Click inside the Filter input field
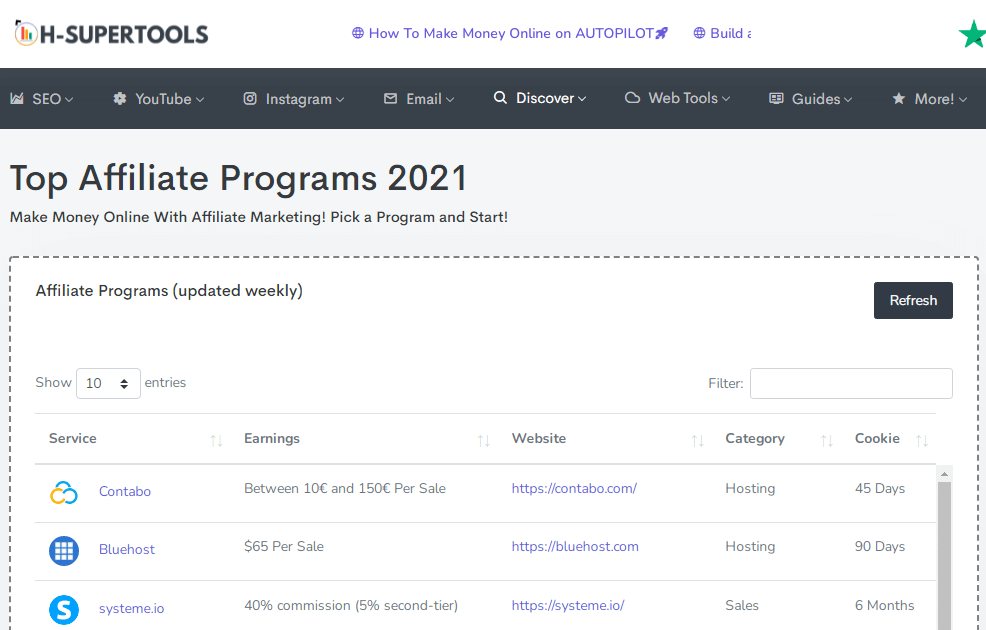The image size is (986, 630). (x=850, y=383)
